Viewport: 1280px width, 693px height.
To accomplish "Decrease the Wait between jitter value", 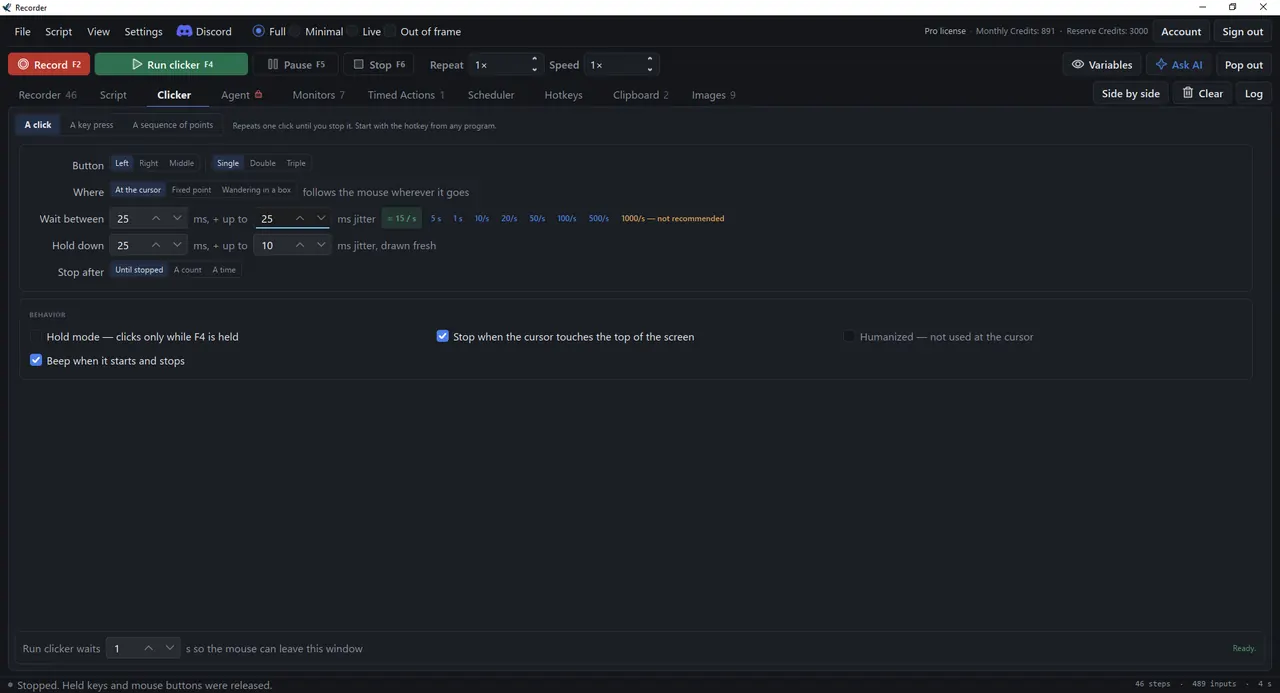I will 321,218.
